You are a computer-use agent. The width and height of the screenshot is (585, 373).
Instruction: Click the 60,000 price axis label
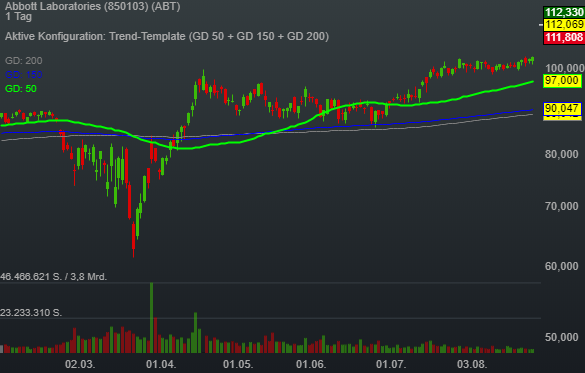click(x=562, y=266)
